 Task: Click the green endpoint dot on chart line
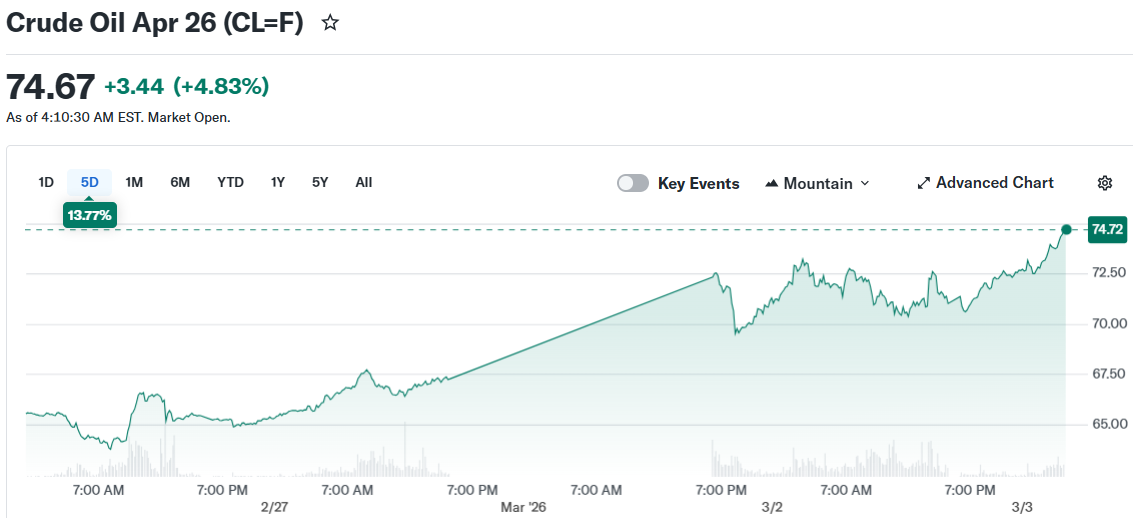[1067, 230]
